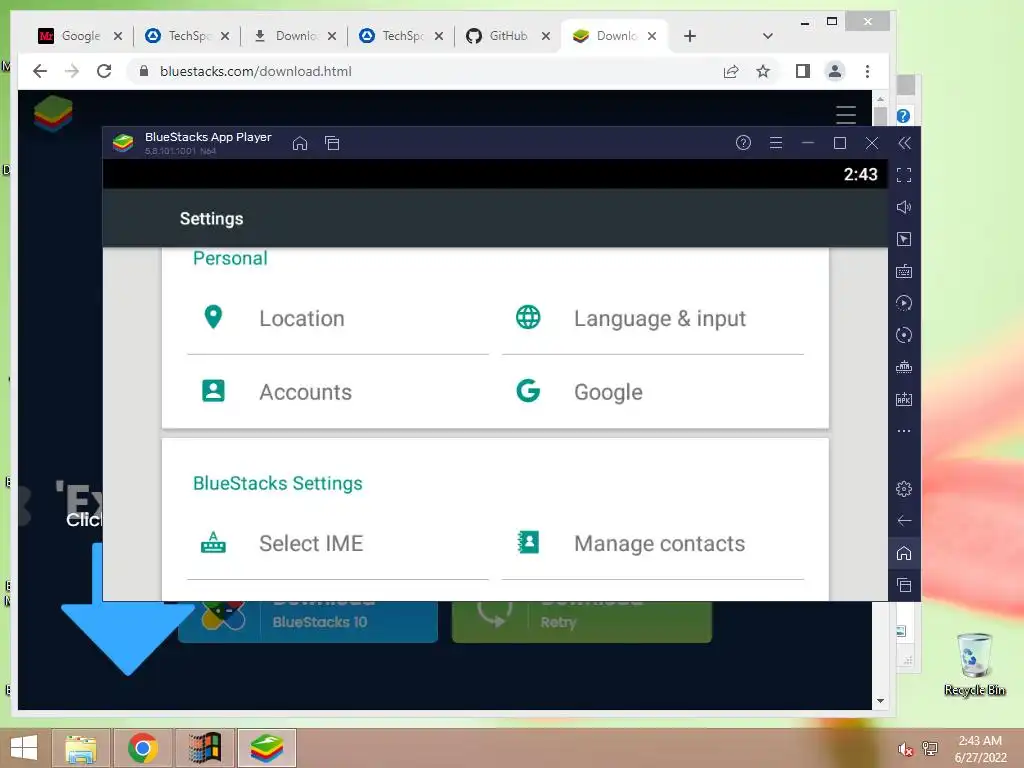Toggle Chrome side panel
1024x768 pixels.
(803, 71)
